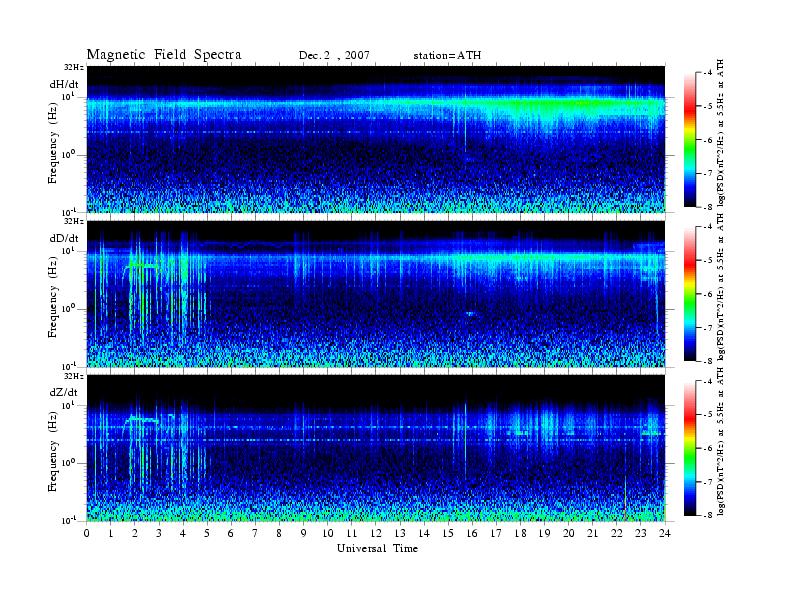The image size is (792, 612).
Task: Click the dD/dt panel label
Action: (x=64, y=238)
